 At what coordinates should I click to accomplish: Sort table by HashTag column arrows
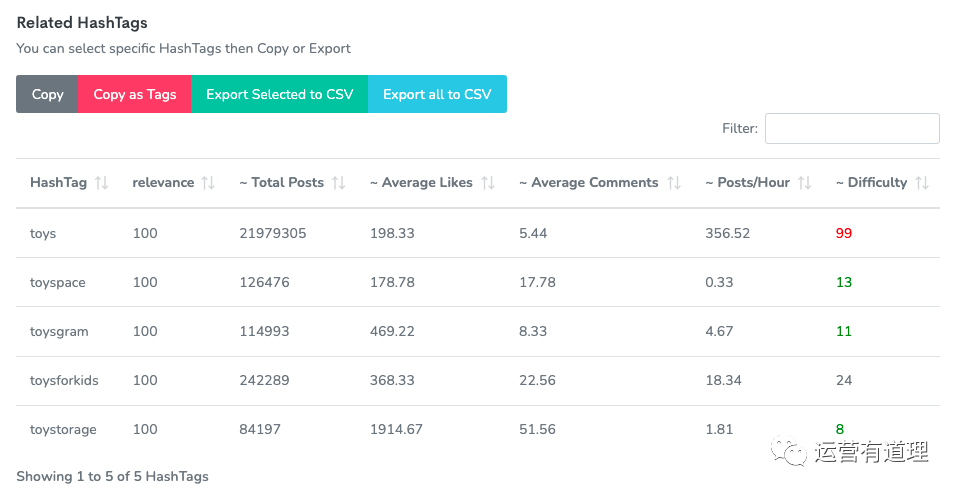[102, 183]
